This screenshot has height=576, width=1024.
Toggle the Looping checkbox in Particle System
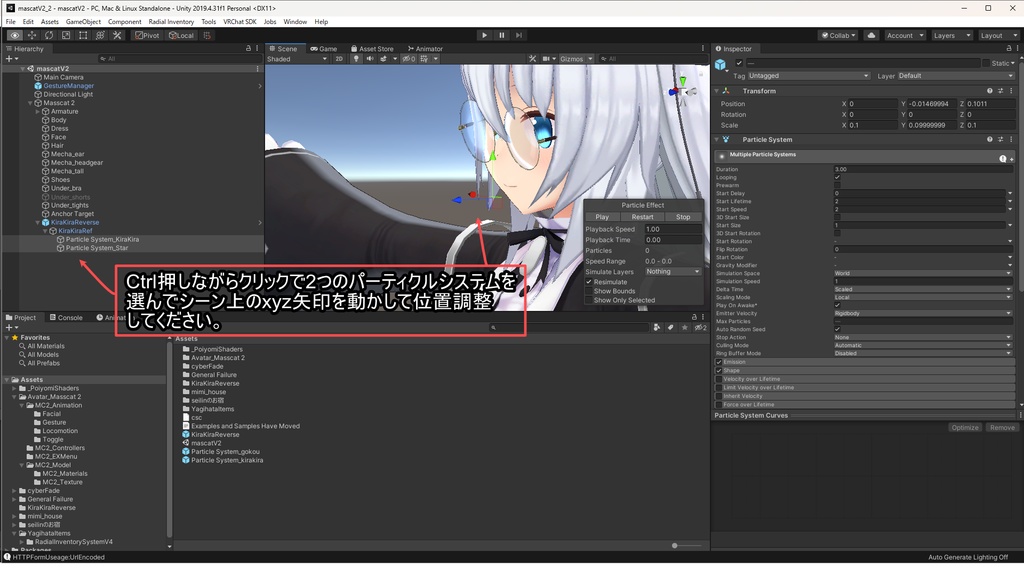837,177
